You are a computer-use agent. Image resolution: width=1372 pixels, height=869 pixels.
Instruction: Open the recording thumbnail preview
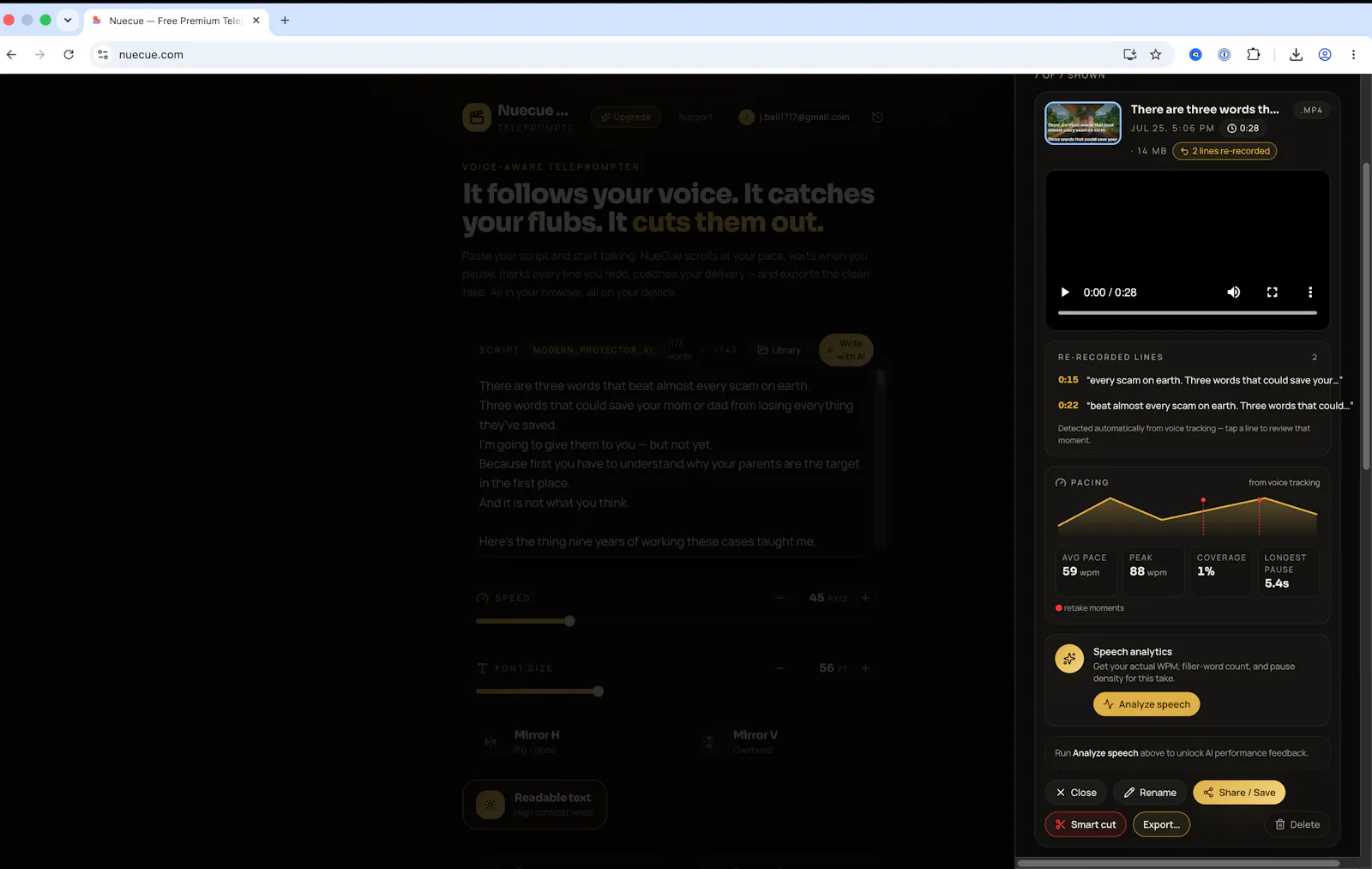coord(1083,123)
